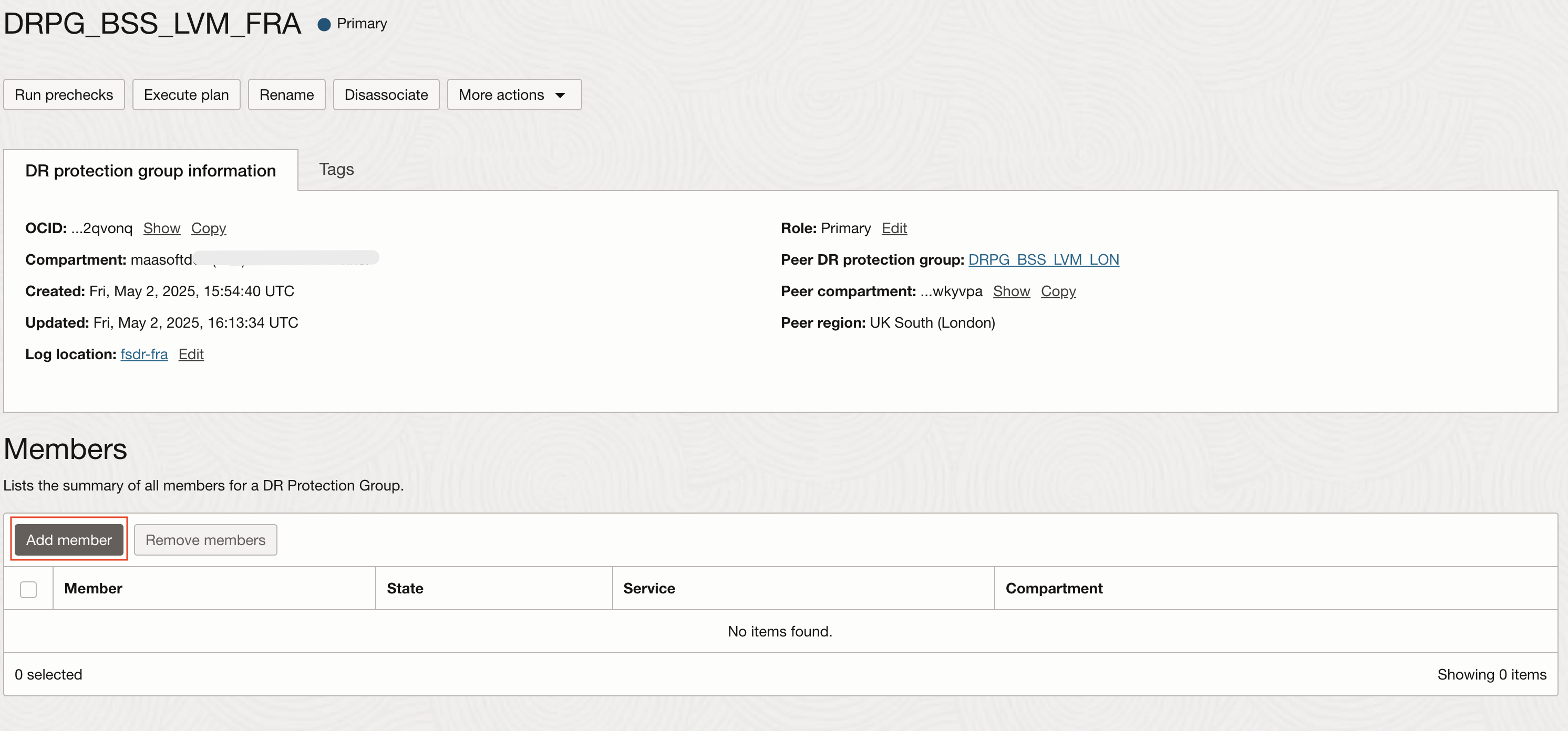Toggle the select-all members checkbox

pos(28,589)
